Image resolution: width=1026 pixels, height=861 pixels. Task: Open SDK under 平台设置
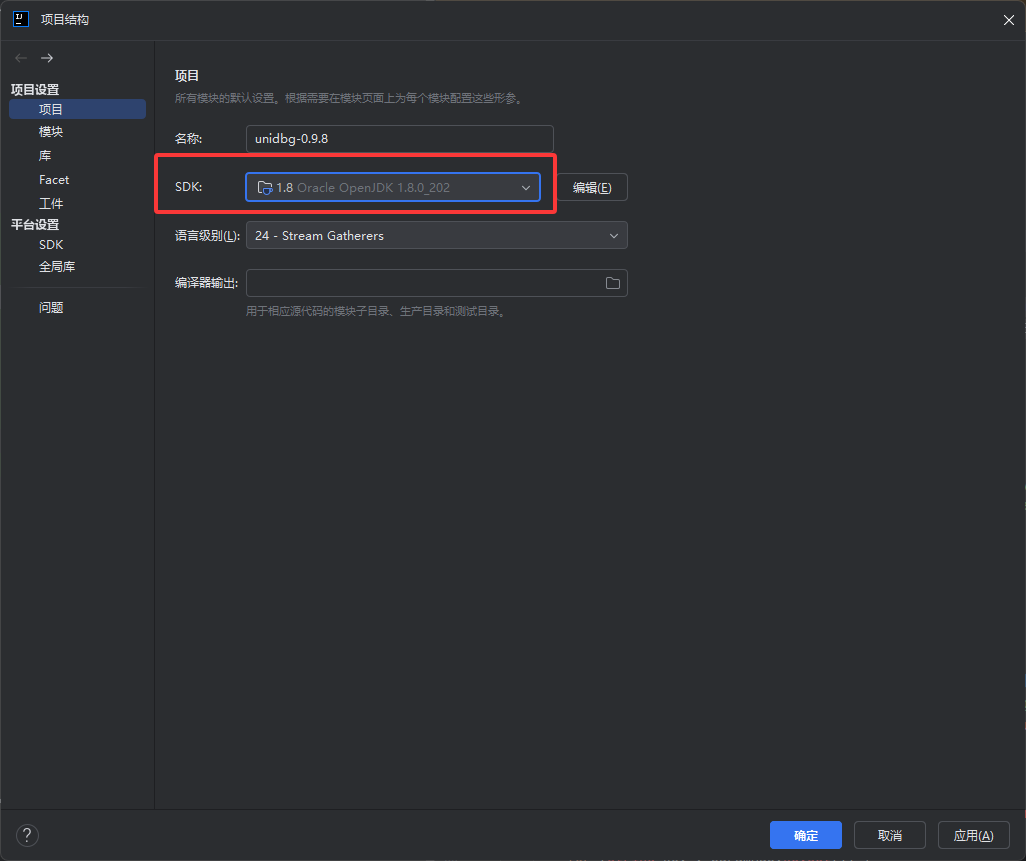pyautogui.click(x=51, y=245)
